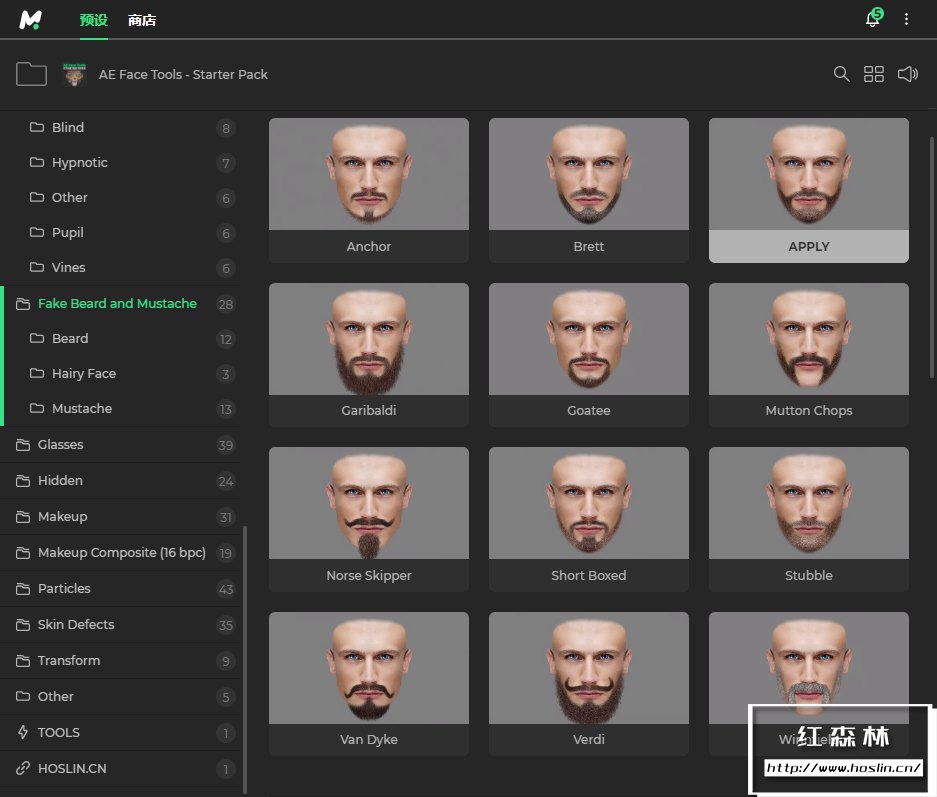Toggle the preview sound speaker icon
The height and width of the screenshot is (797, 937).
(x=907, y=74)
